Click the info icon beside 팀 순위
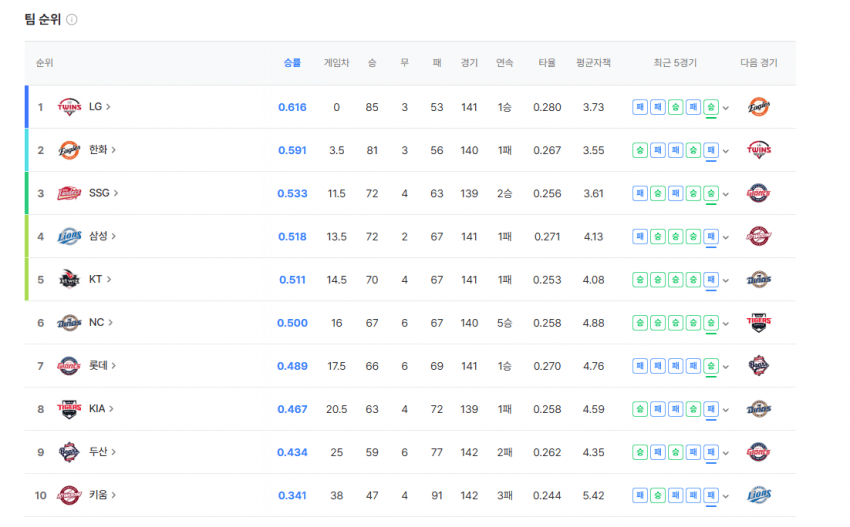Viewport: 850px width, 527px height. (x=72, y=20)
